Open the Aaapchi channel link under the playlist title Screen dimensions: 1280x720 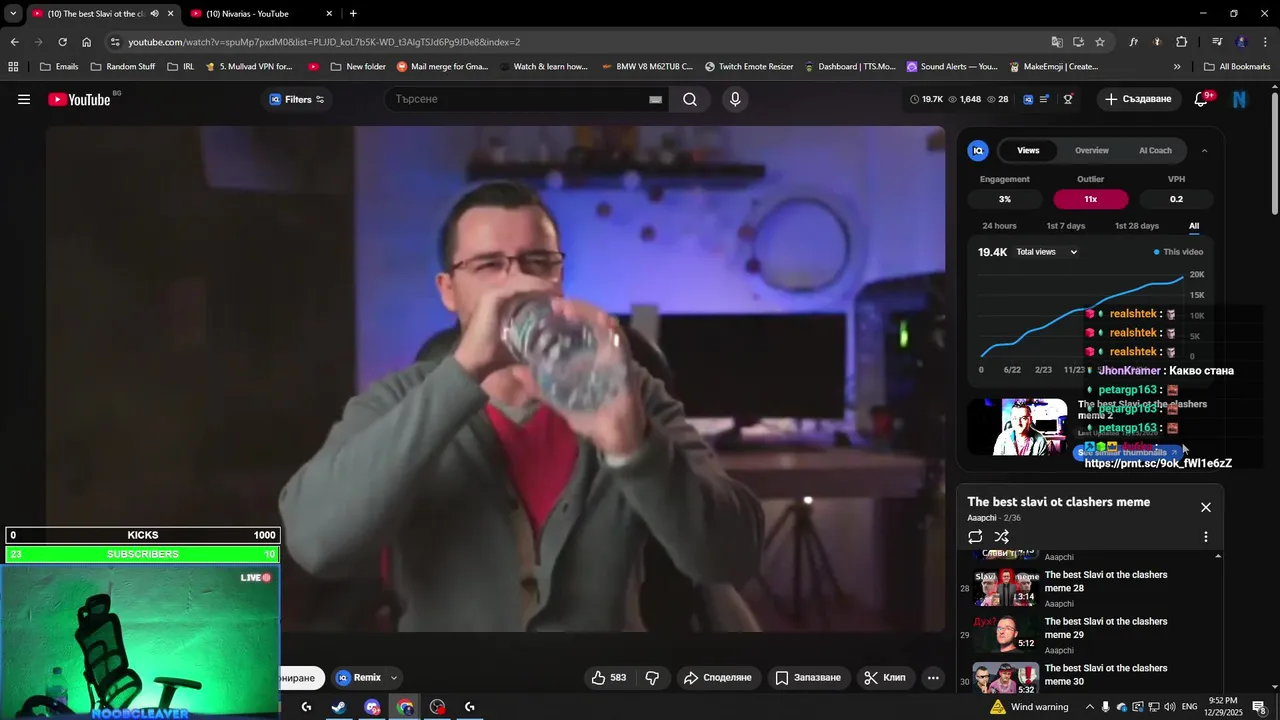(982, 518)
